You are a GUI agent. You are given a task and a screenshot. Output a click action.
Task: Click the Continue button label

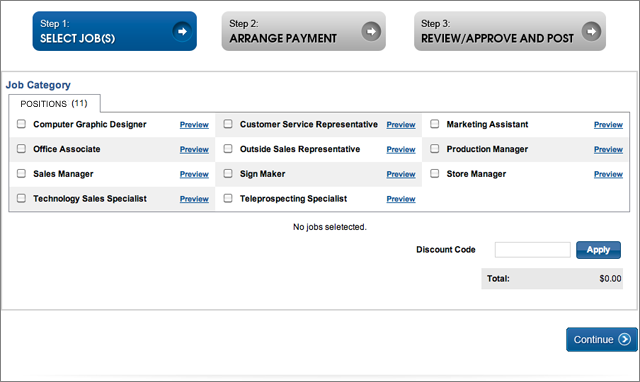pyautogui.click(x=593, y=340)
